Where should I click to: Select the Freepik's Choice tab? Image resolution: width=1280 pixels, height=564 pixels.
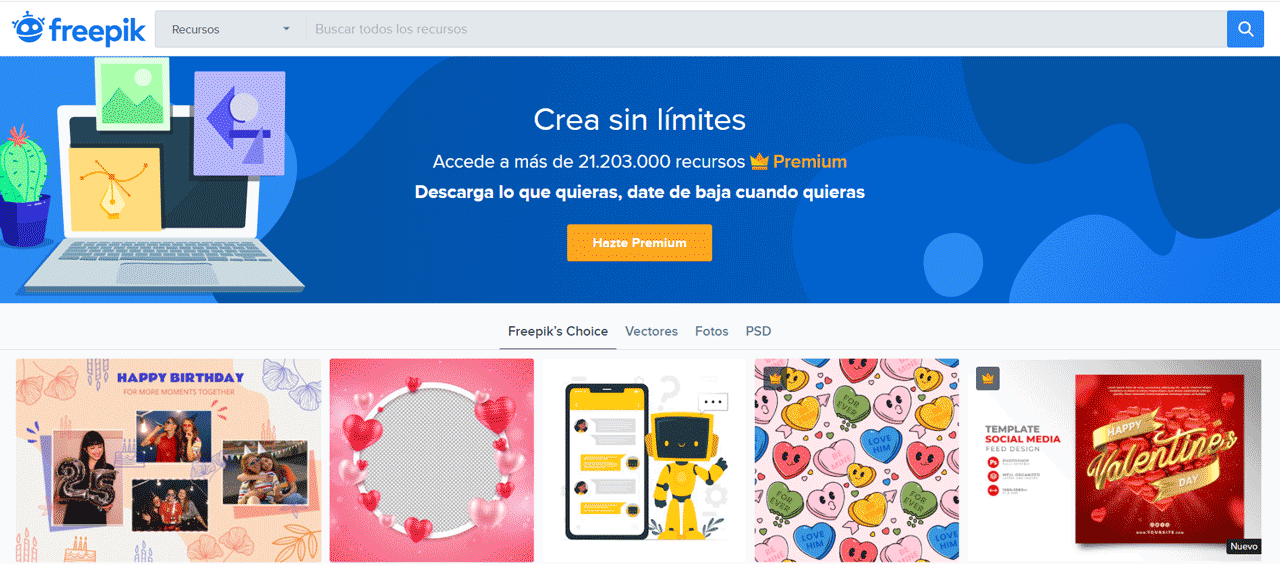[x=558, y=331]
